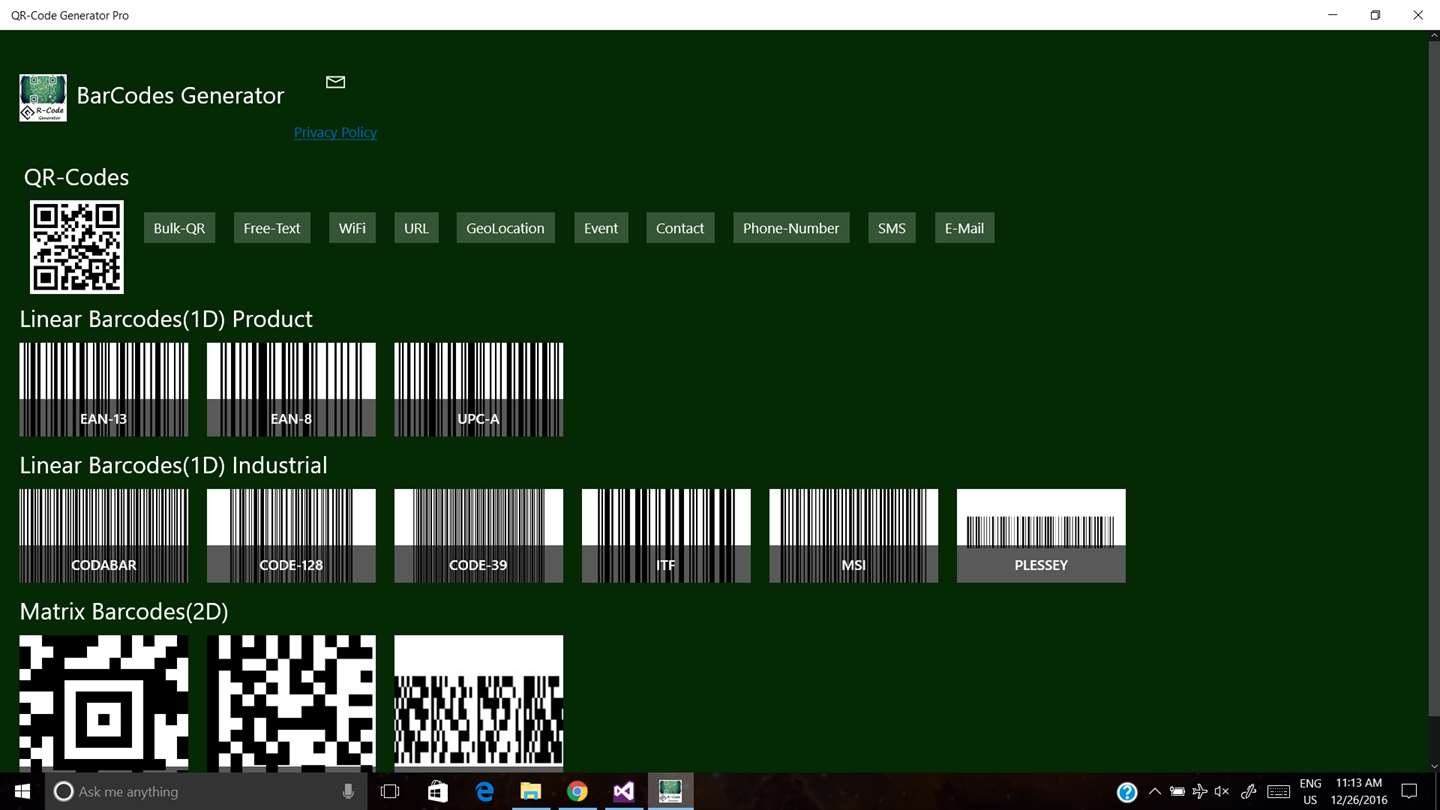Choose the PDF417-style stacked matrix tile
Screen dimensions: 1440x810
(479, 703)
